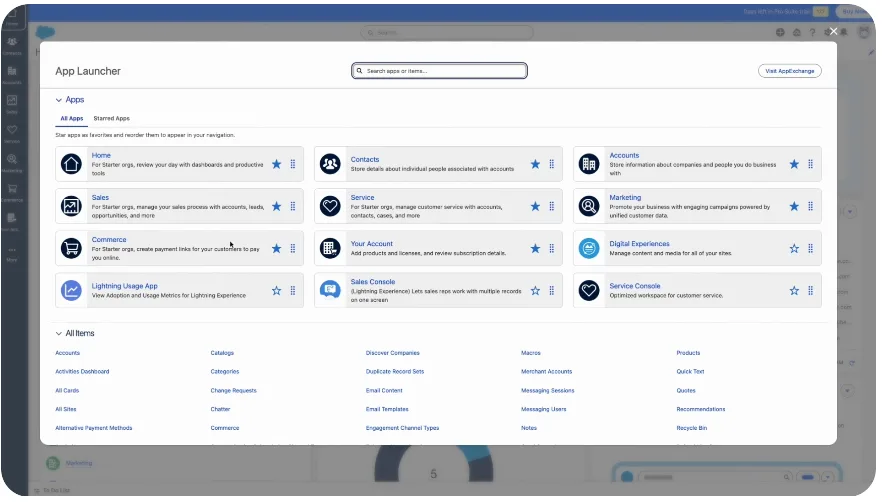This screenshot has width=883, height=504.
Task: Open the Activities Dashboard link
Action: (x=82, y=372)
